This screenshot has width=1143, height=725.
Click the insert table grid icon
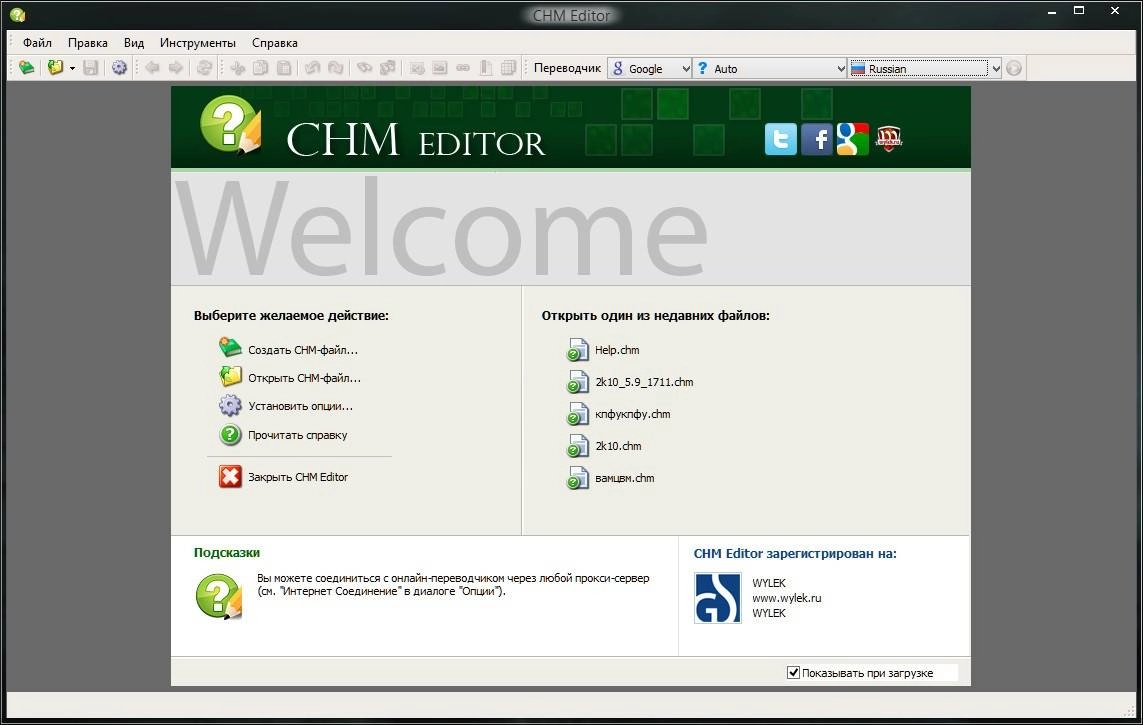(x=509, y=68)
